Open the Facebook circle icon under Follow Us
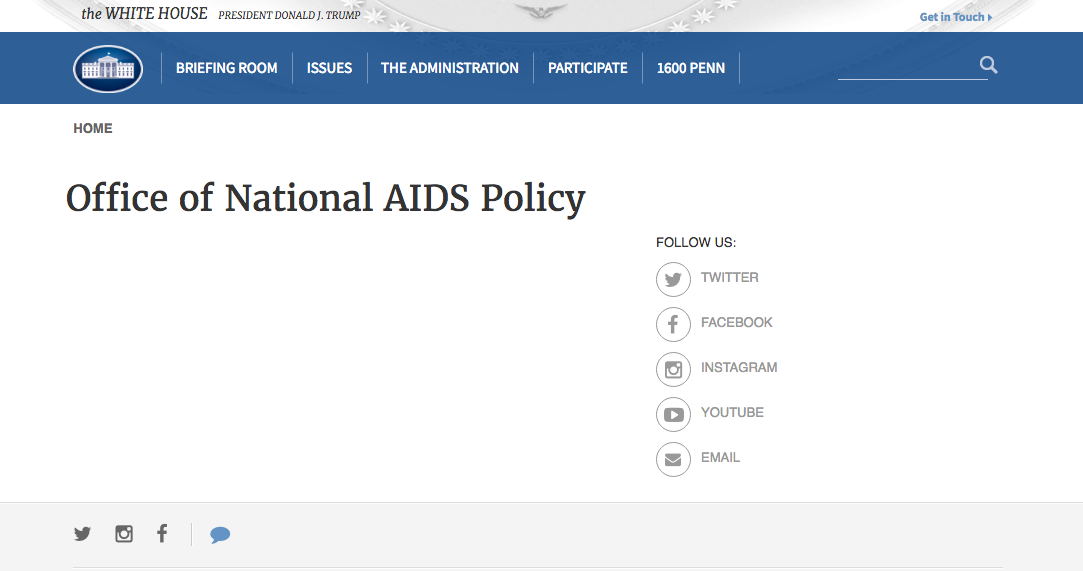The height and width of the screenshot is (571, 1083). (x=673, y=324)
